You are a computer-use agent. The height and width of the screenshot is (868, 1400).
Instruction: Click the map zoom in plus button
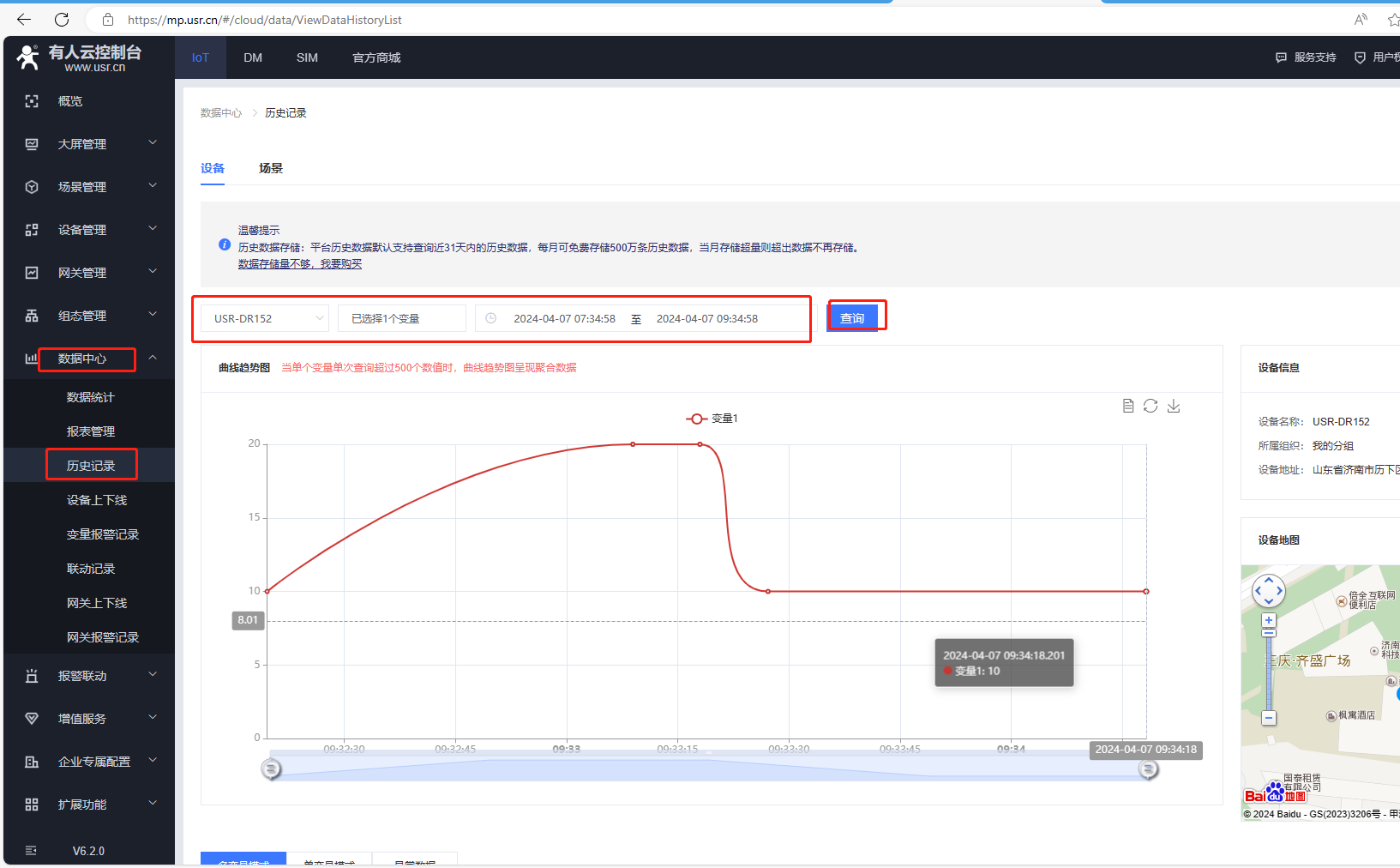[1269, 620]
